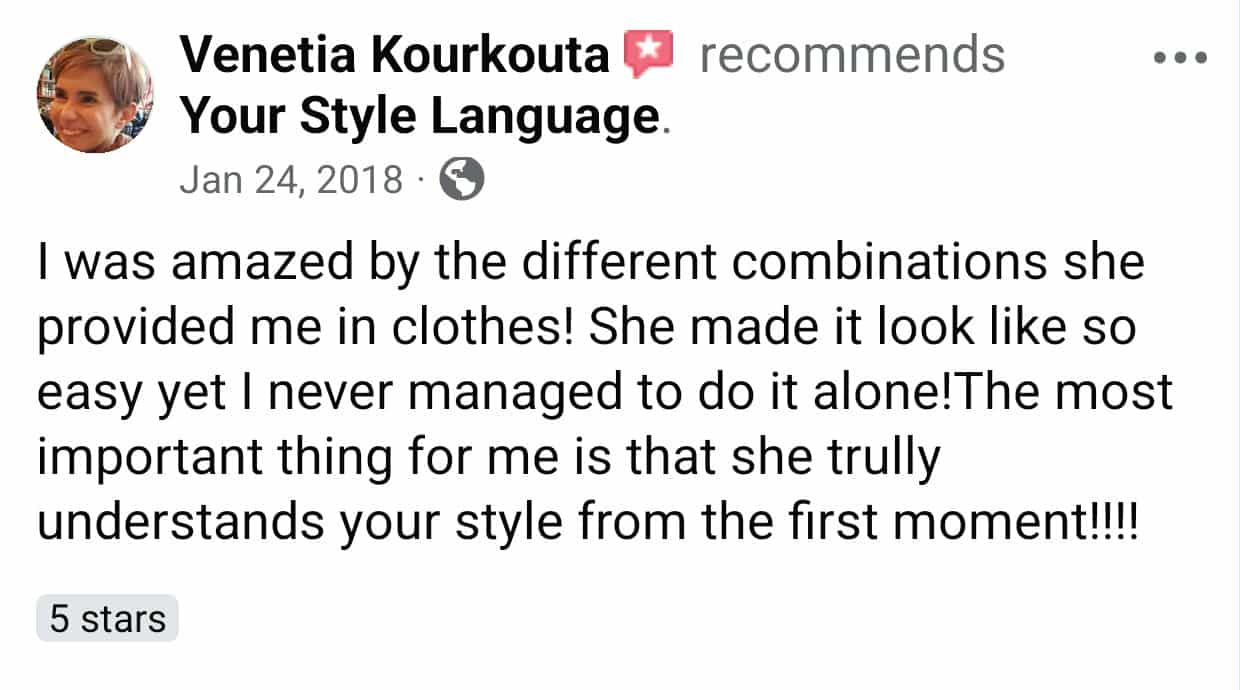
Task: Open Venetia Kourkouta's profile picture
Action: click(95, 94)
